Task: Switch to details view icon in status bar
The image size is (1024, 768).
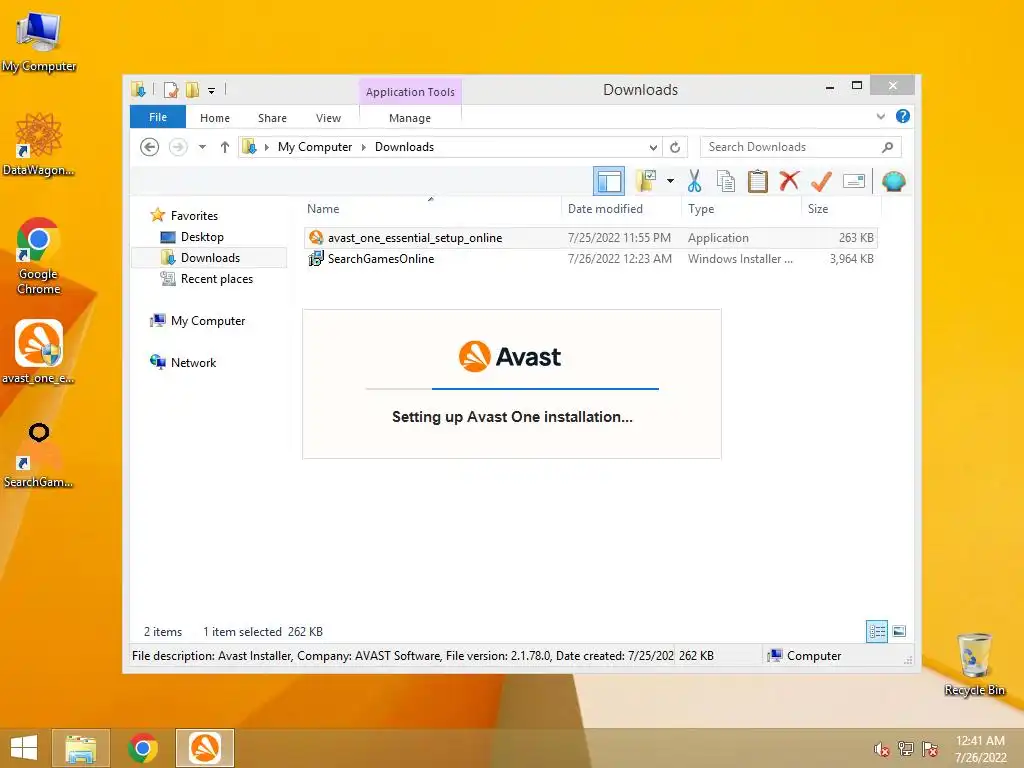Action: point(876,632)
